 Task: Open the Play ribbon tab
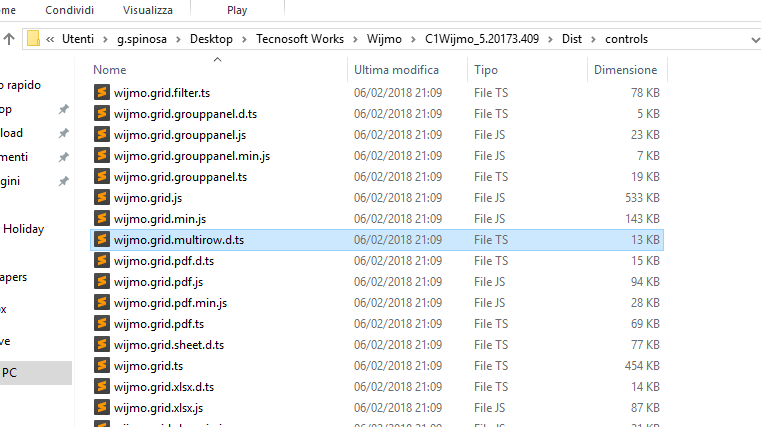[x=238, y=9]
